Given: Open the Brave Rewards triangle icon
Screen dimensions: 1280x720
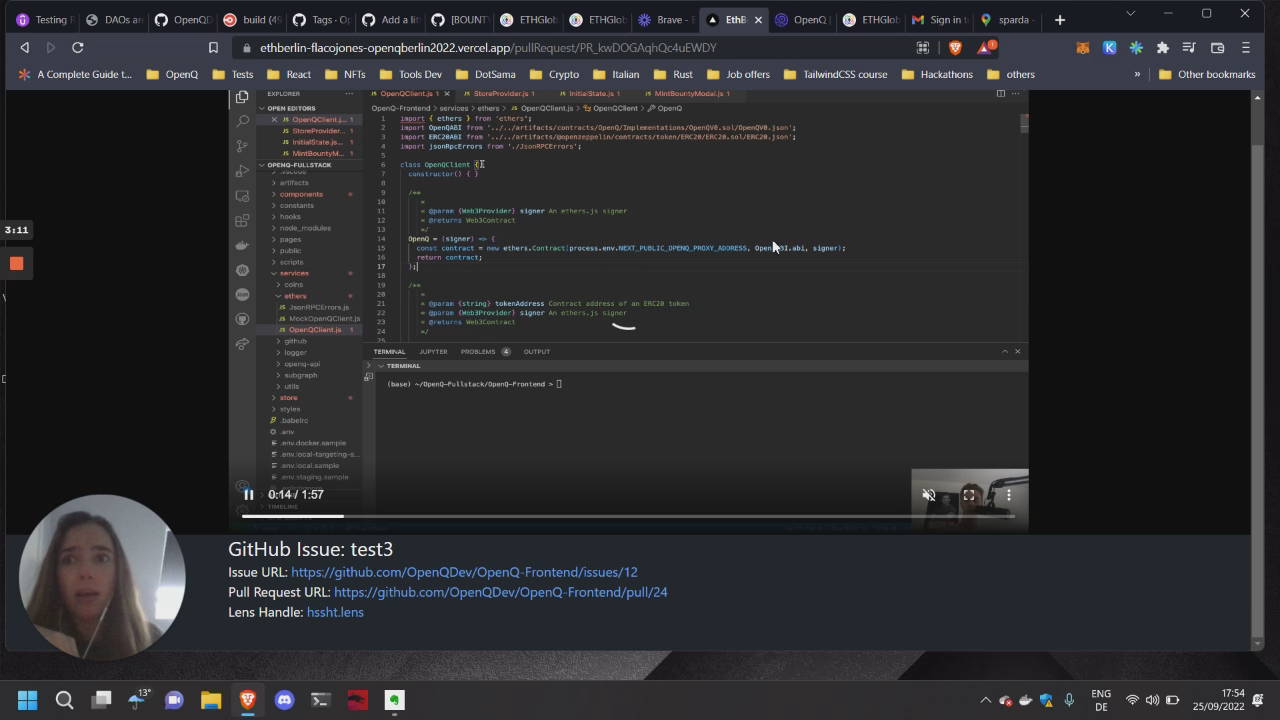Looking at the screenshot, I should [x=986, y=47].
